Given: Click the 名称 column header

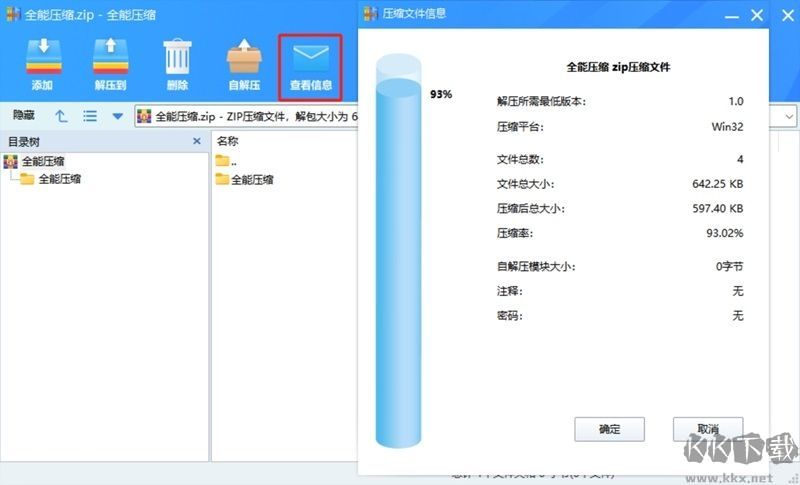Looking at the screenshot, I should tap(228, 141).
